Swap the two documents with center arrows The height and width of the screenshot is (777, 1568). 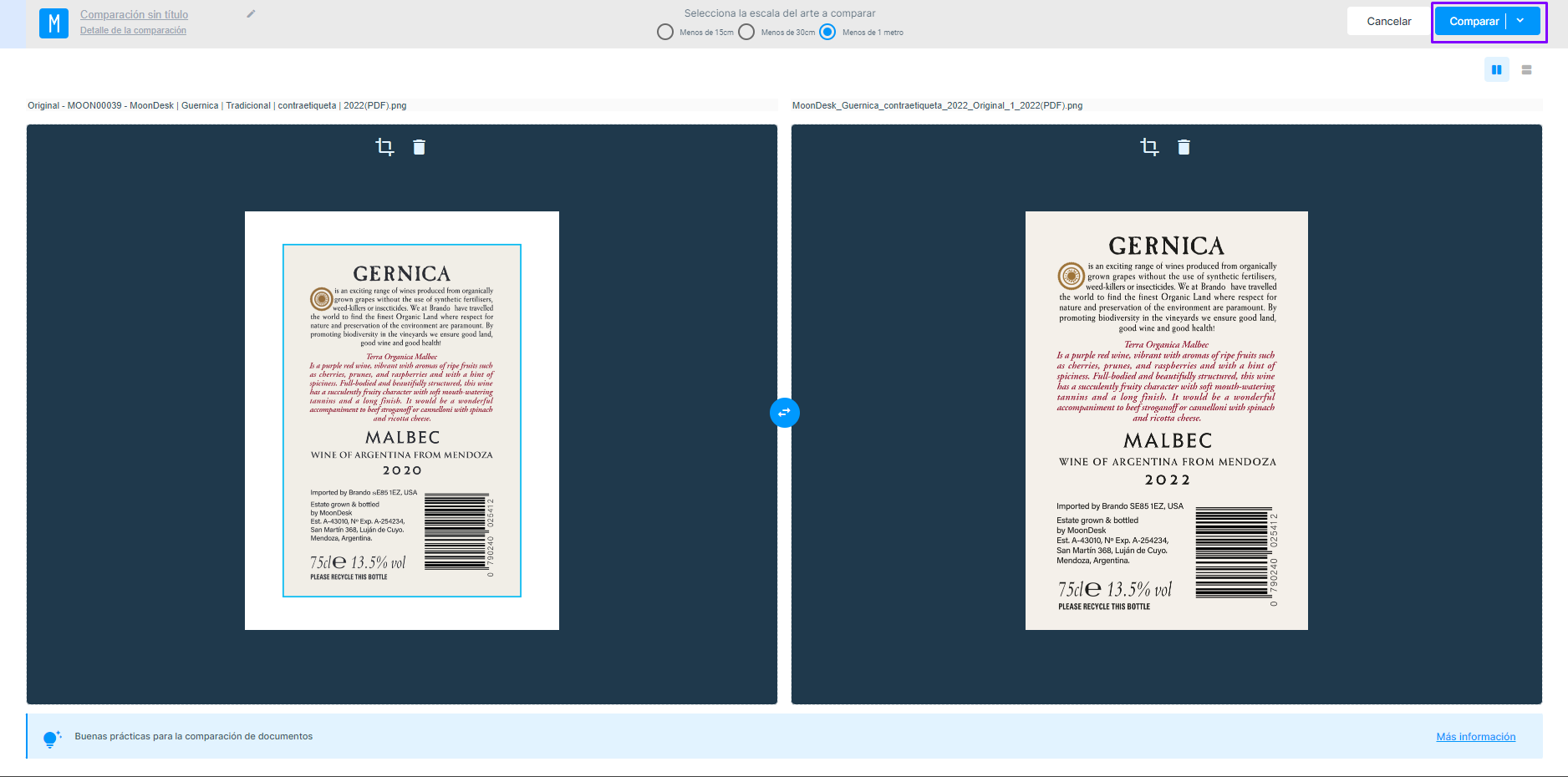coord(784,413)
